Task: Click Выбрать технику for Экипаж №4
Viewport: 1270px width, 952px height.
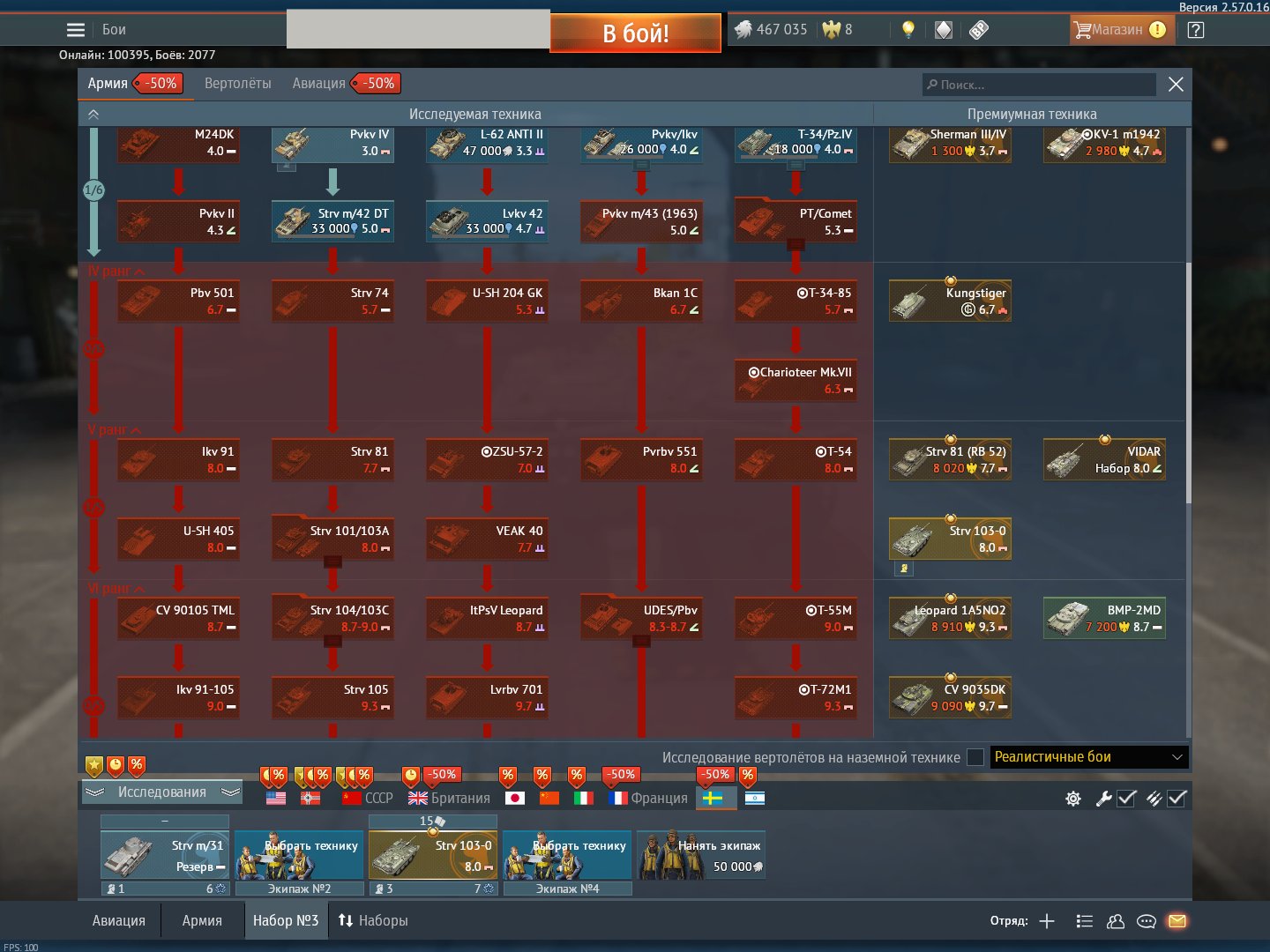Action: point(567,855)
